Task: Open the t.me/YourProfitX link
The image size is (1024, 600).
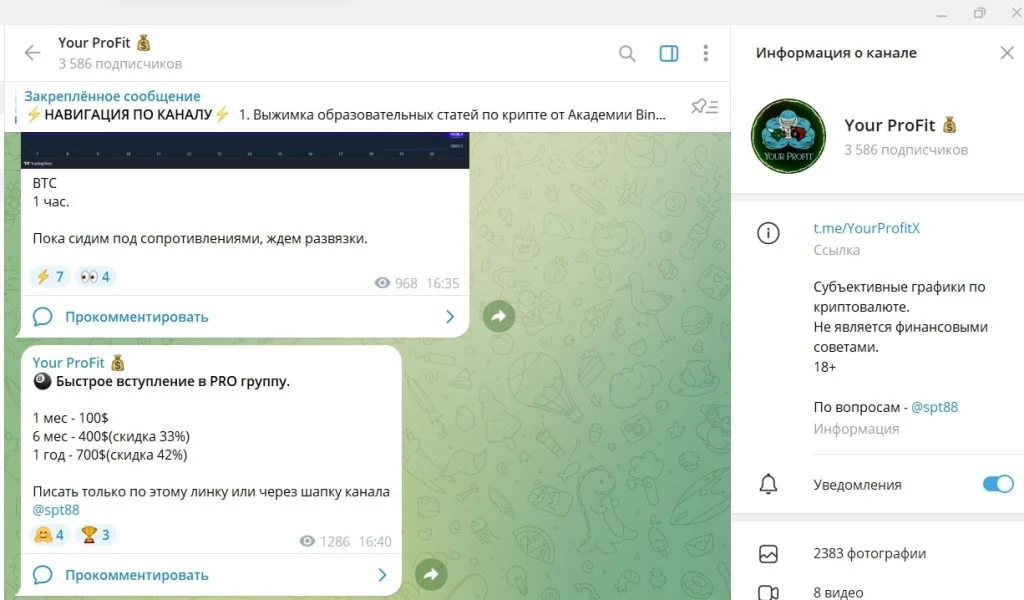Action: coord(866,228)
